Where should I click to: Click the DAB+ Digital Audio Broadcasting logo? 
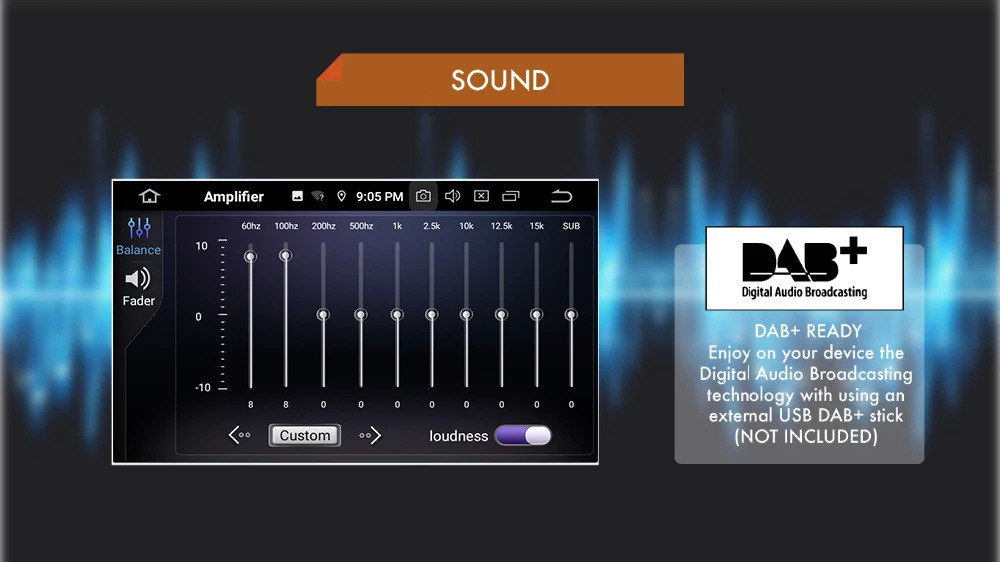pos(804,268)
